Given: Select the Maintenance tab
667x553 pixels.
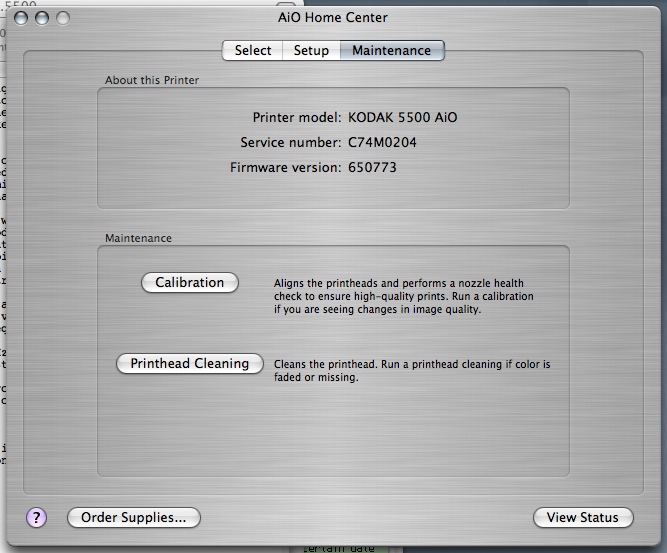Looking at the screenshot, I should [391, 50].
